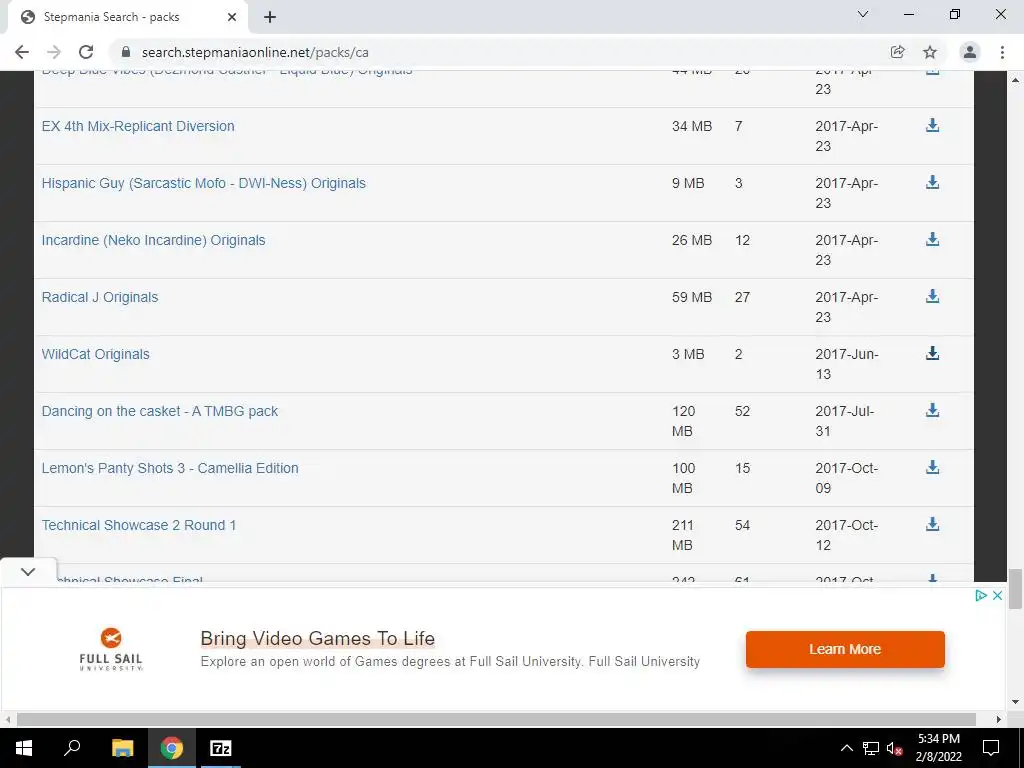The image size is (1024, 768).
Task: Open Dancing on the casket TMBG pack
Action: (x=160, y=411)
